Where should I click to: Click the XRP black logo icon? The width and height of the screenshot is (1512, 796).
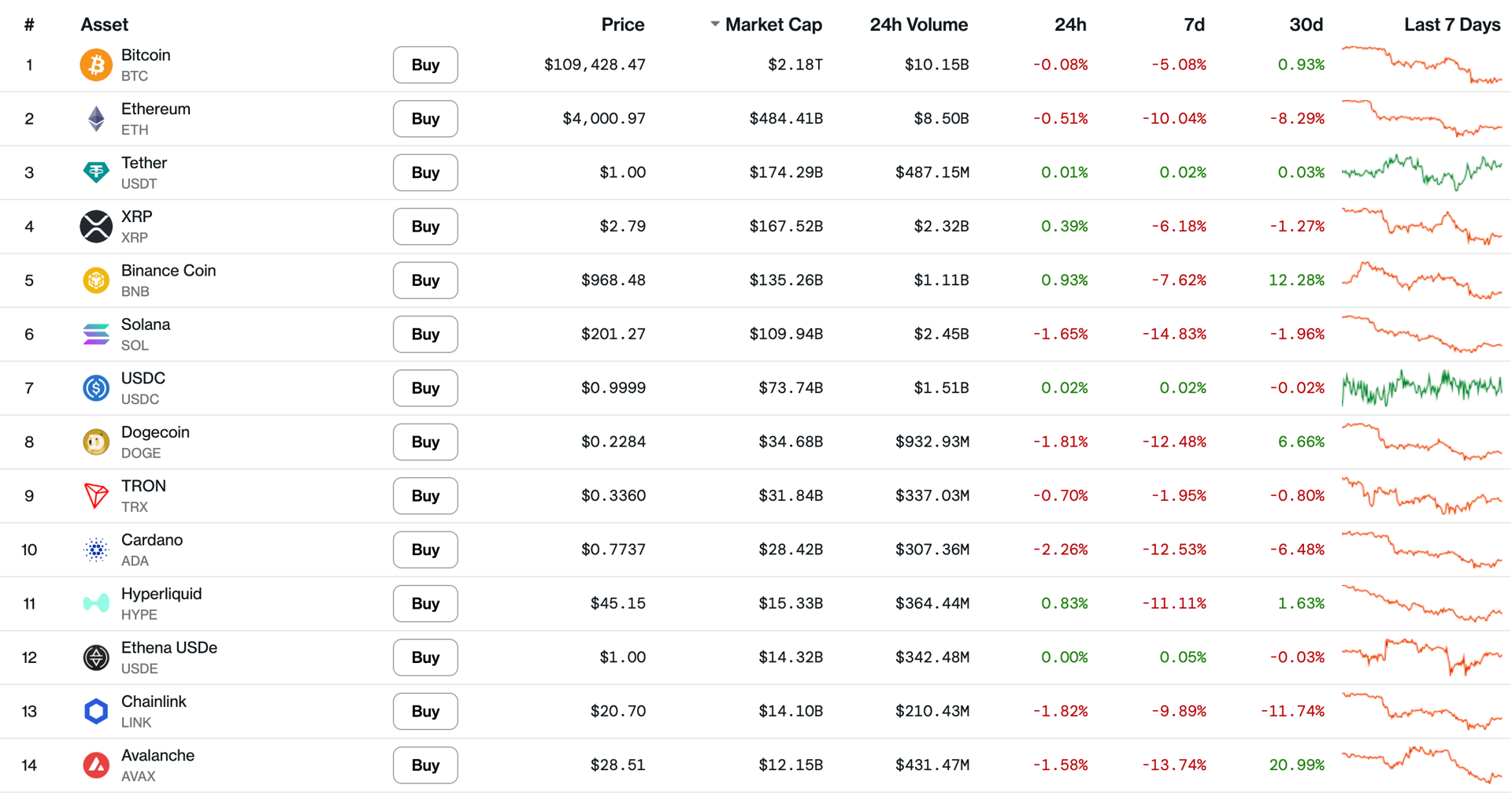96,227
